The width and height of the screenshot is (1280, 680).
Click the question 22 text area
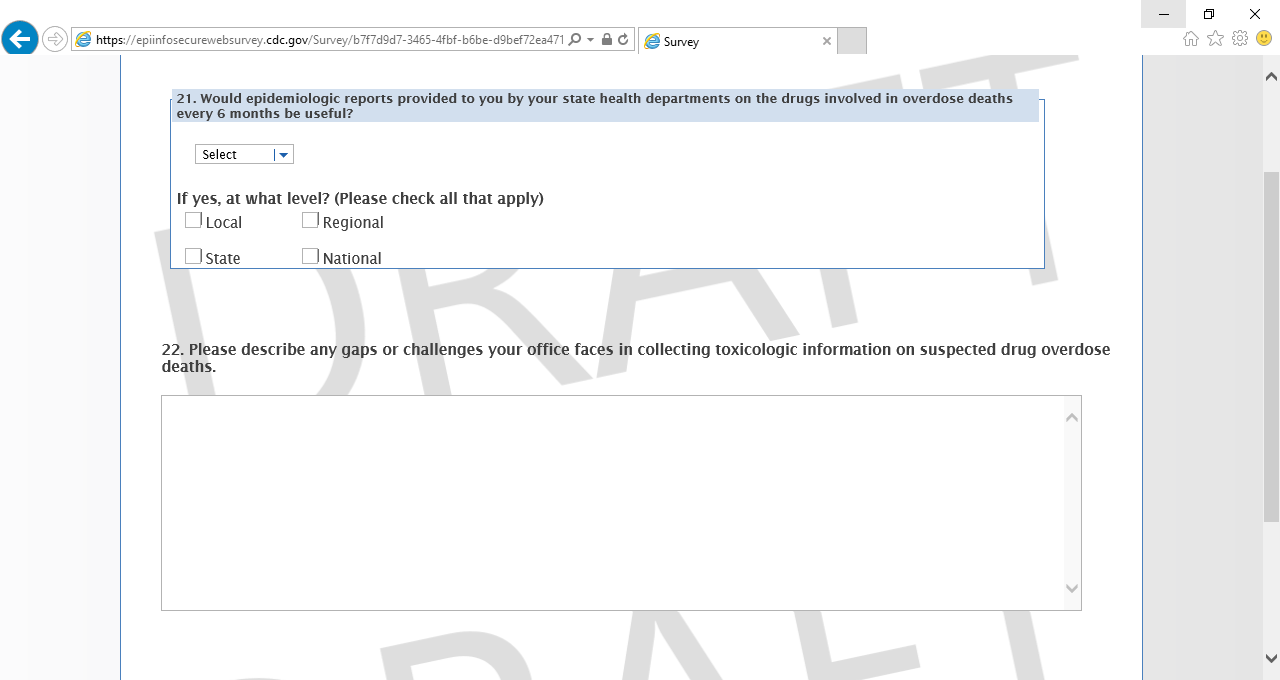pos(621,503)
